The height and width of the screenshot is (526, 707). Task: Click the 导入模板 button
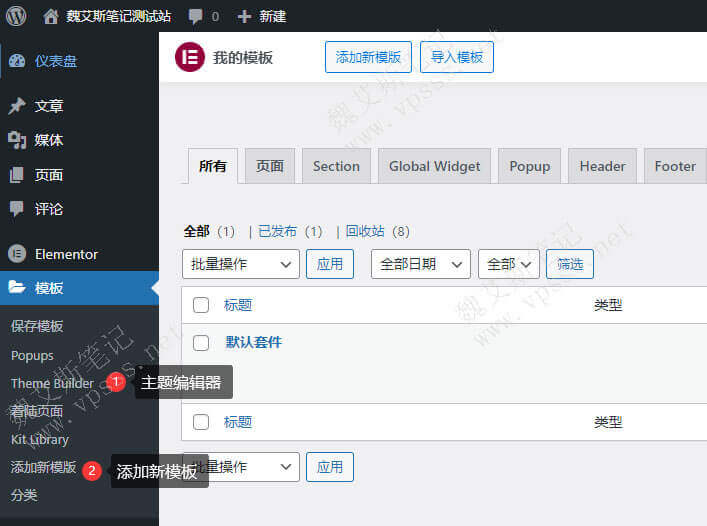(457, 57)
